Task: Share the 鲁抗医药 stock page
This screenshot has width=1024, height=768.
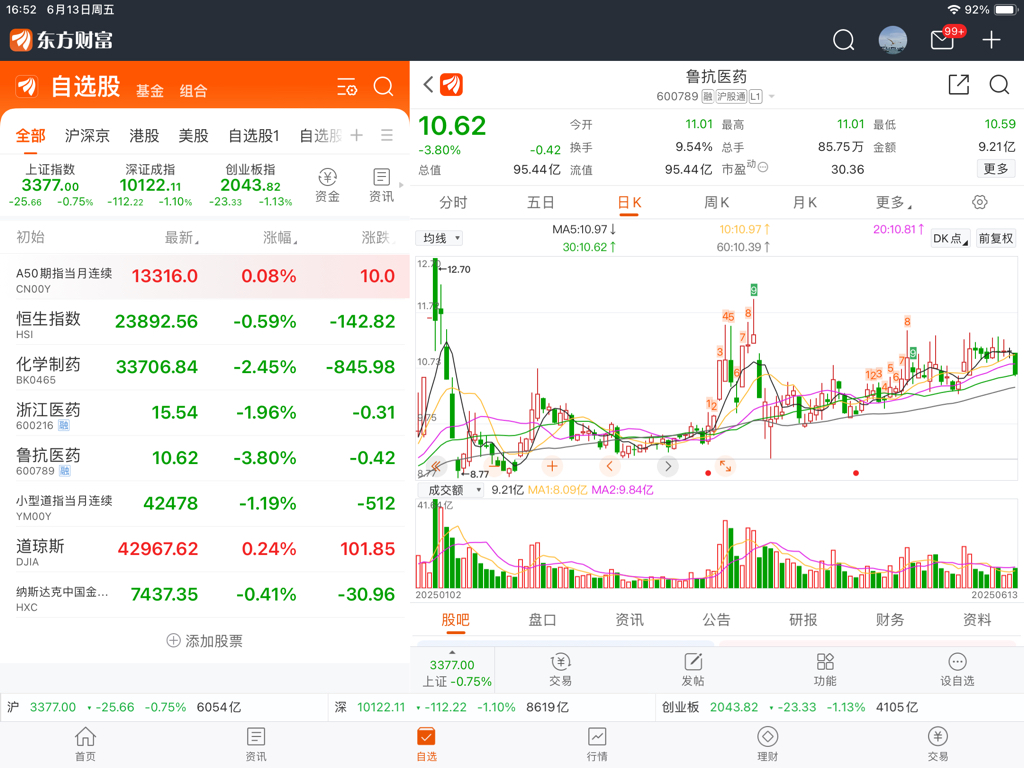Action: tap(958, 84)
